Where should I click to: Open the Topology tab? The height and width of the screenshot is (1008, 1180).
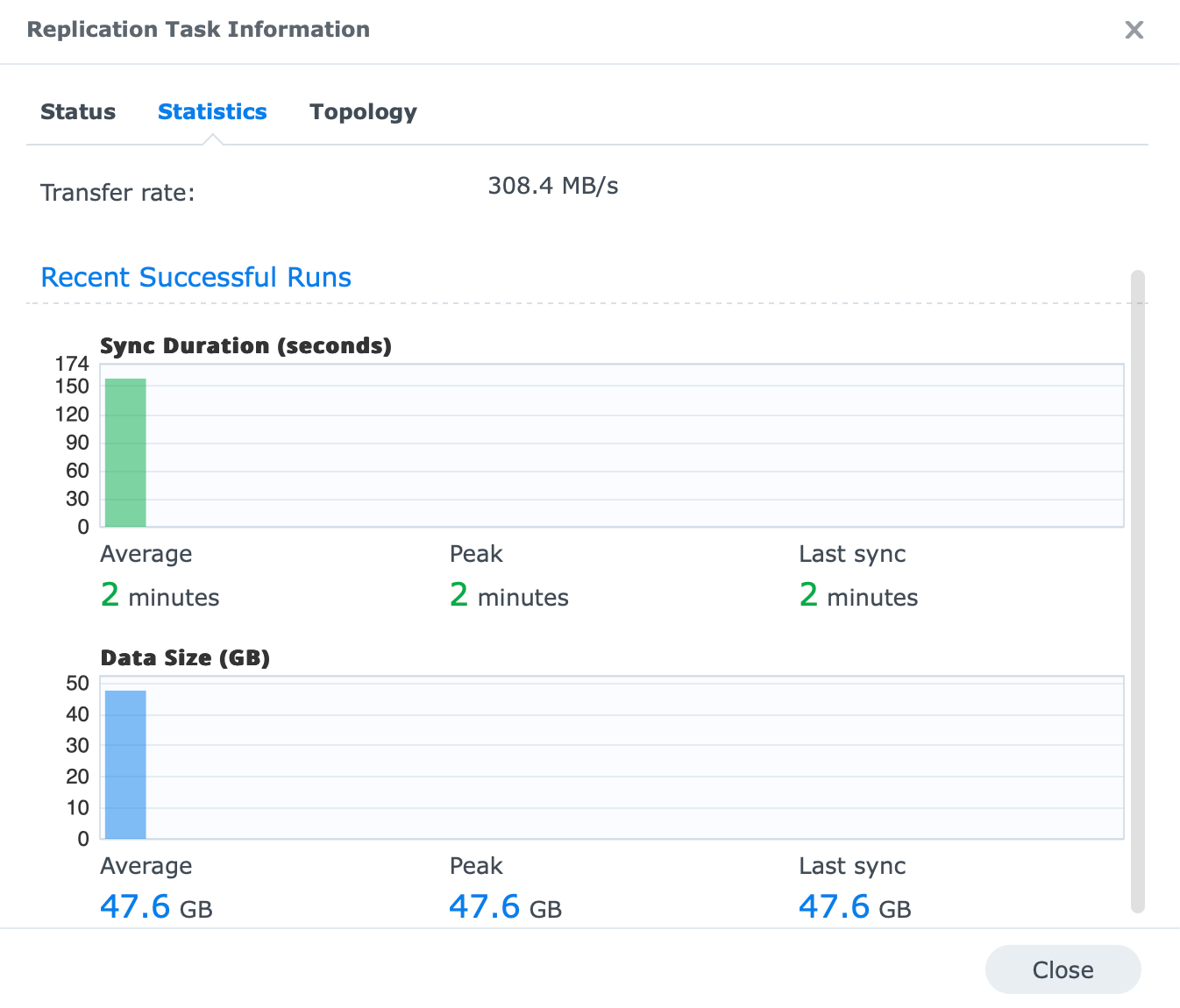[363, 112]
